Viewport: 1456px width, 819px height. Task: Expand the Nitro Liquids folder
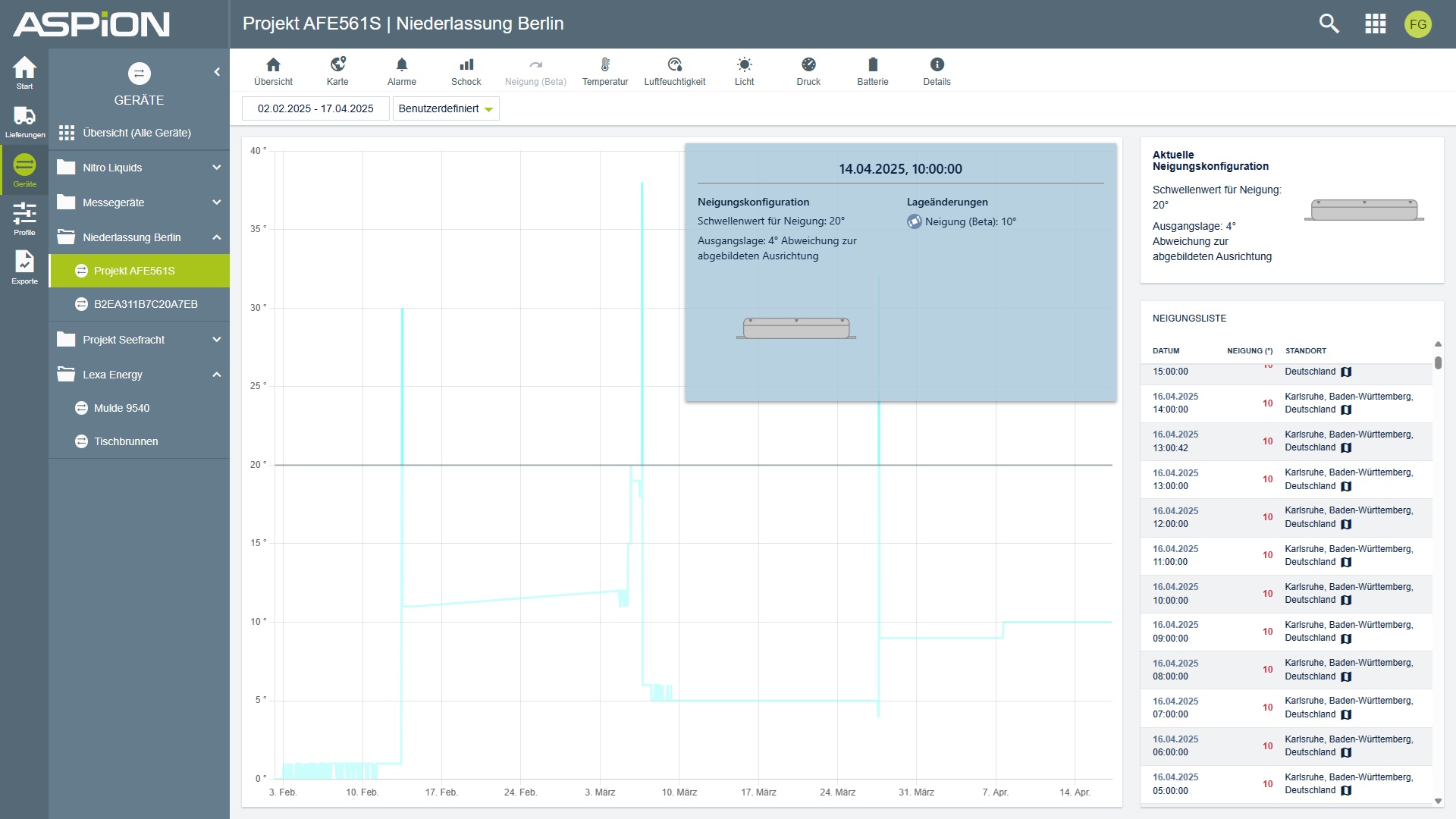(x=216, y=168)
